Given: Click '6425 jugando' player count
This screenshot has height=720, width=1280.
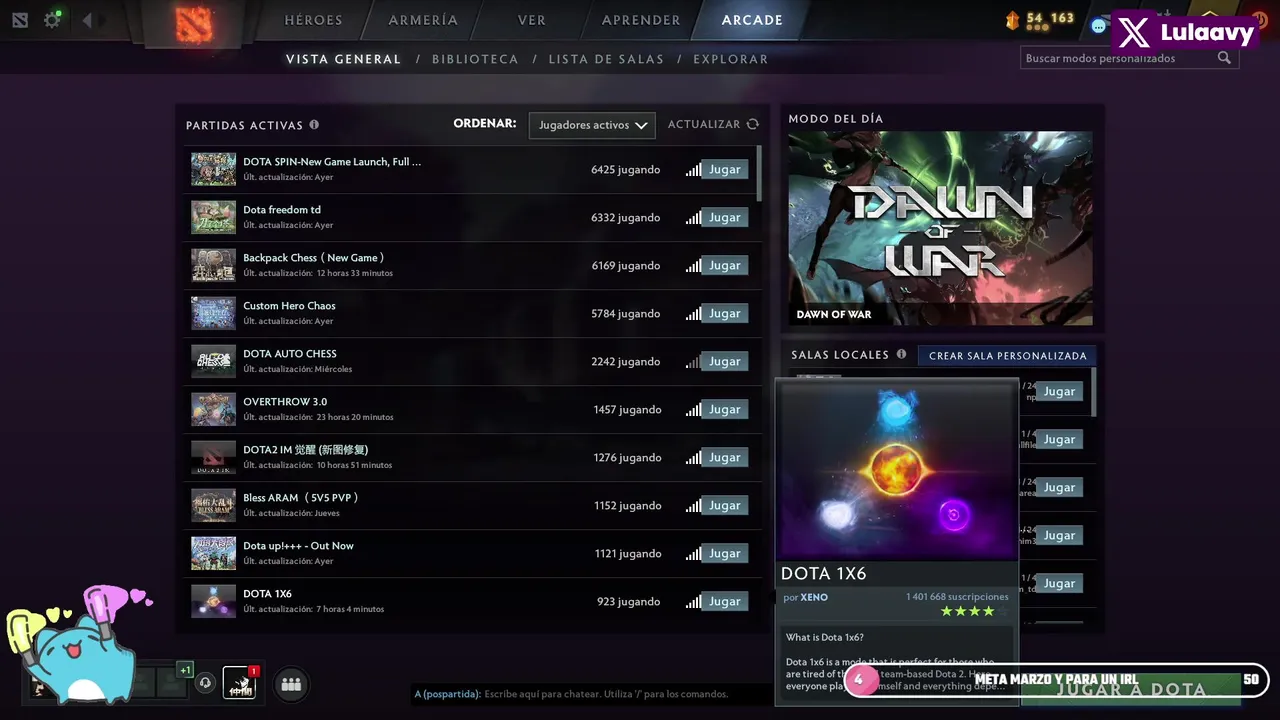Looking at the screenshot, I should (x=625, y=170).
